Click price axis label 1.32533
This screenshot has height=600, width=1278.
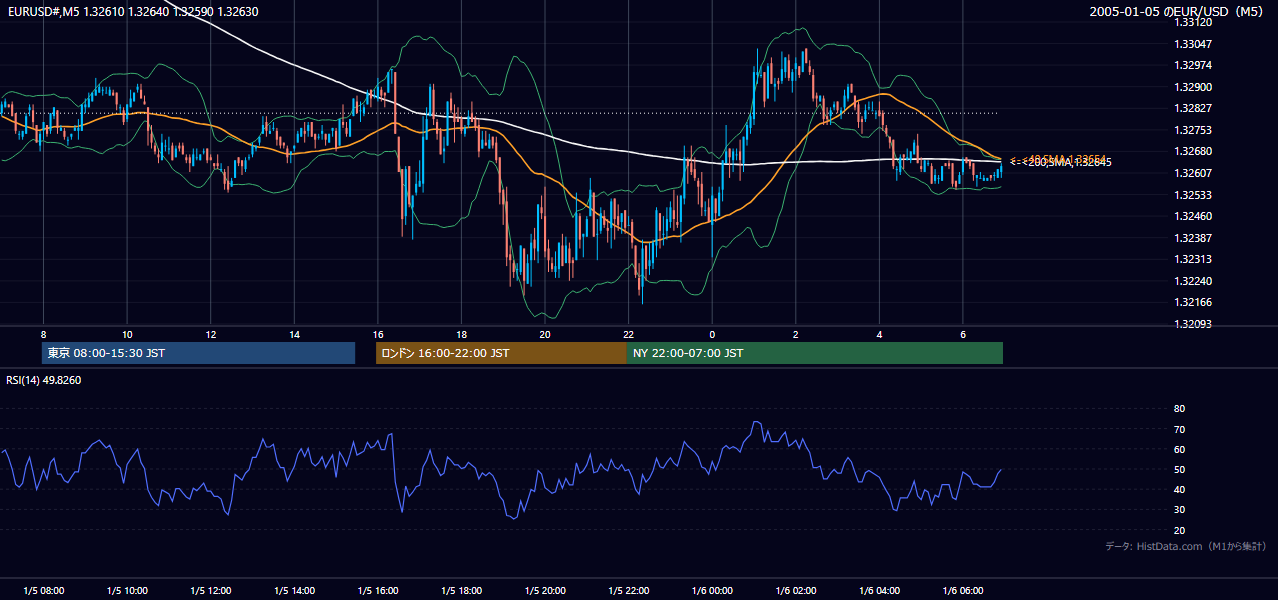[x=1193, y=195]
